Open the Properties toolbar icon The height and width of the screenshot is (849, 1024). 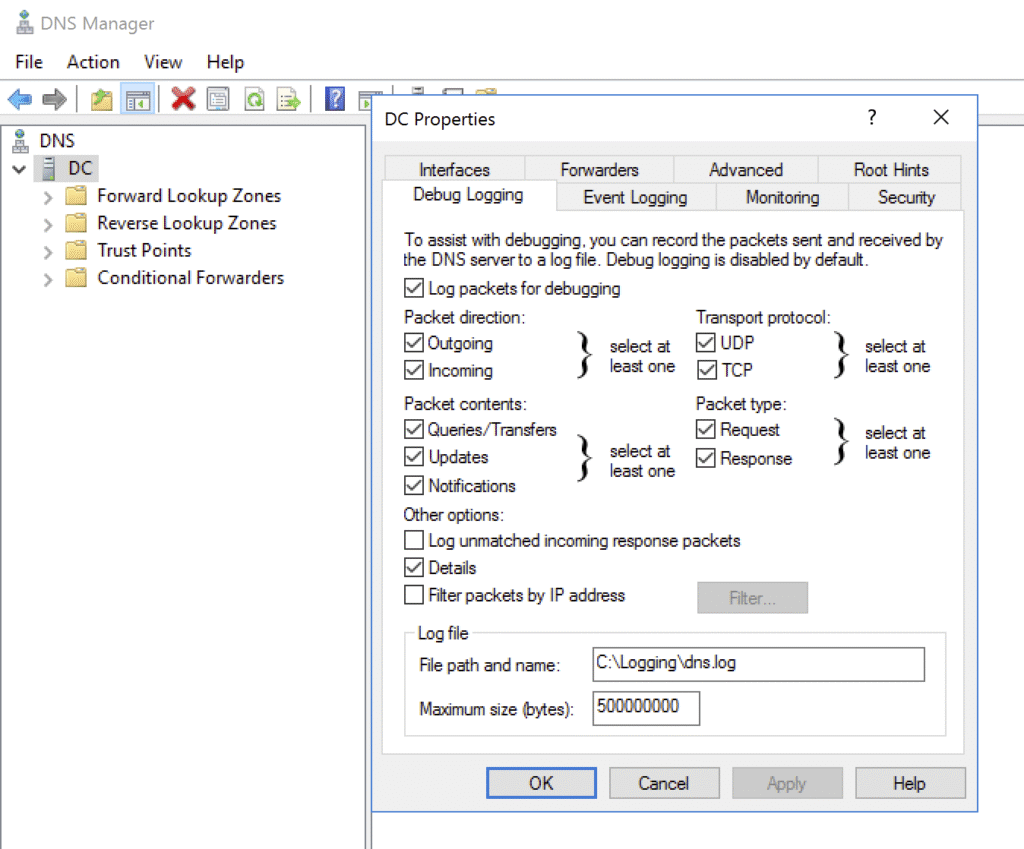pos(218,99)
